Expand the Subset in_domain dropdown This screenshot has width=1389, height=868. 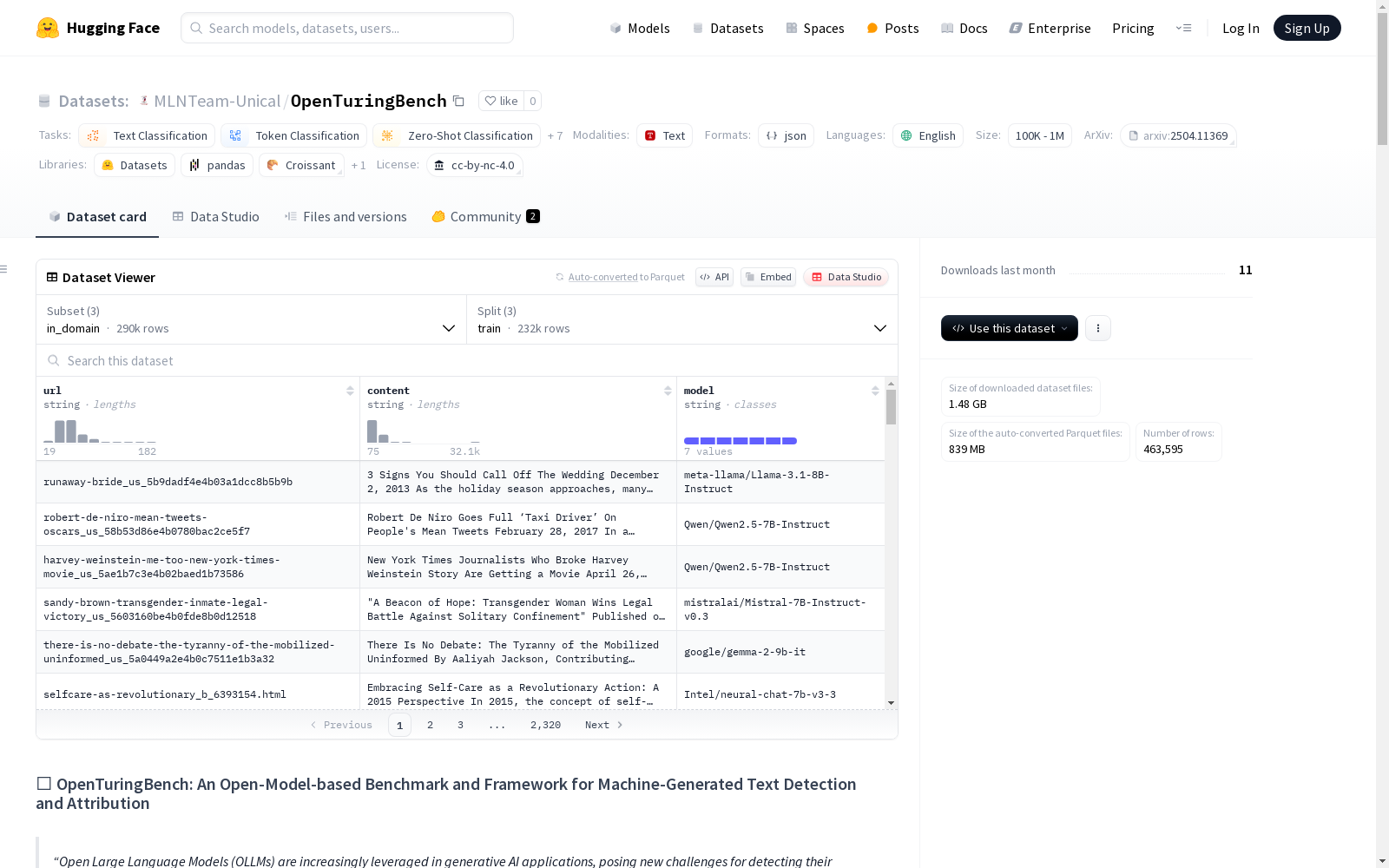[252, 319]
